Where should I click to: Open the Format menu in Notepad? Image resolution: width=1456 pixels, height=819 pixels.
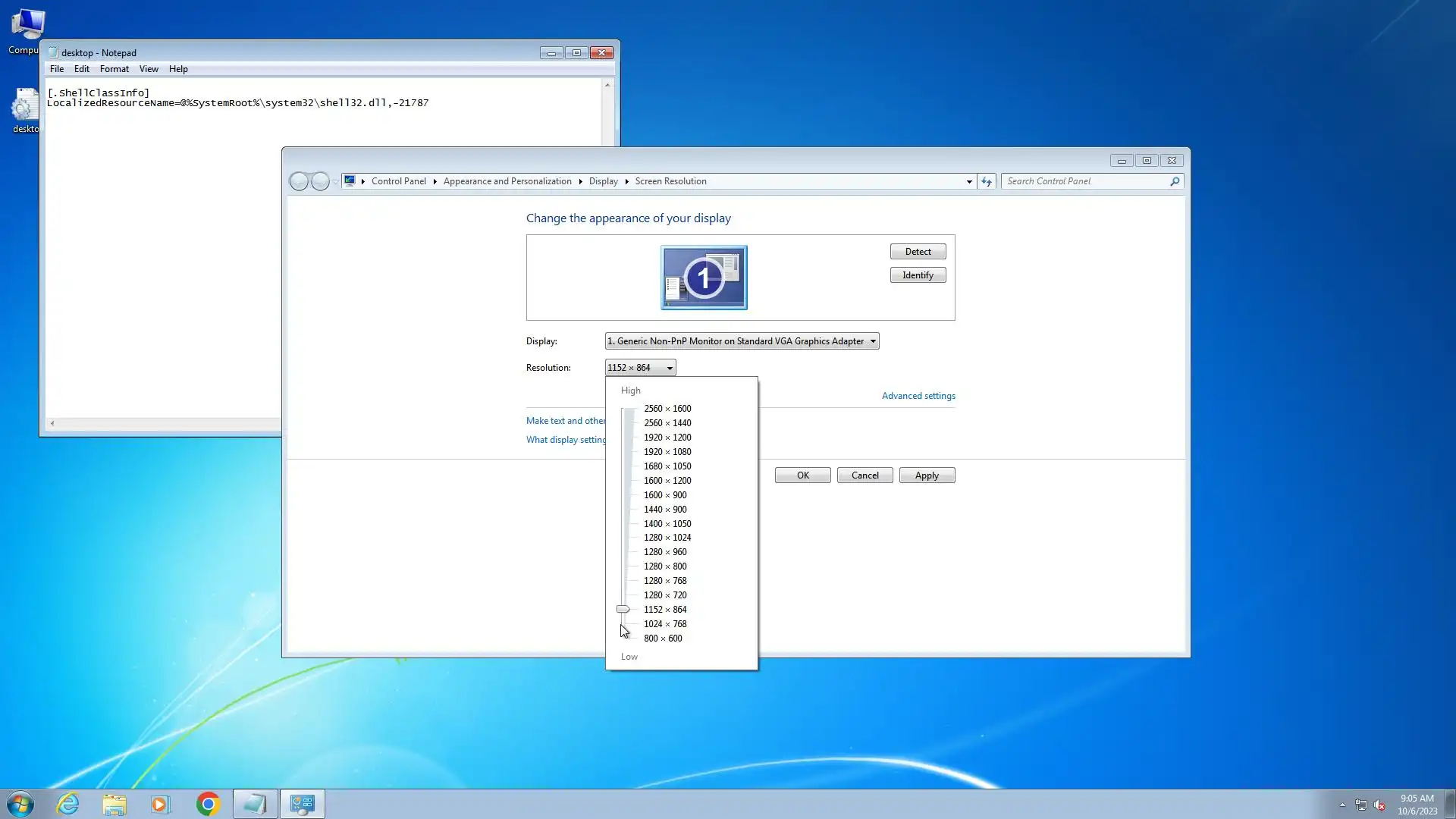pos(114,69)
